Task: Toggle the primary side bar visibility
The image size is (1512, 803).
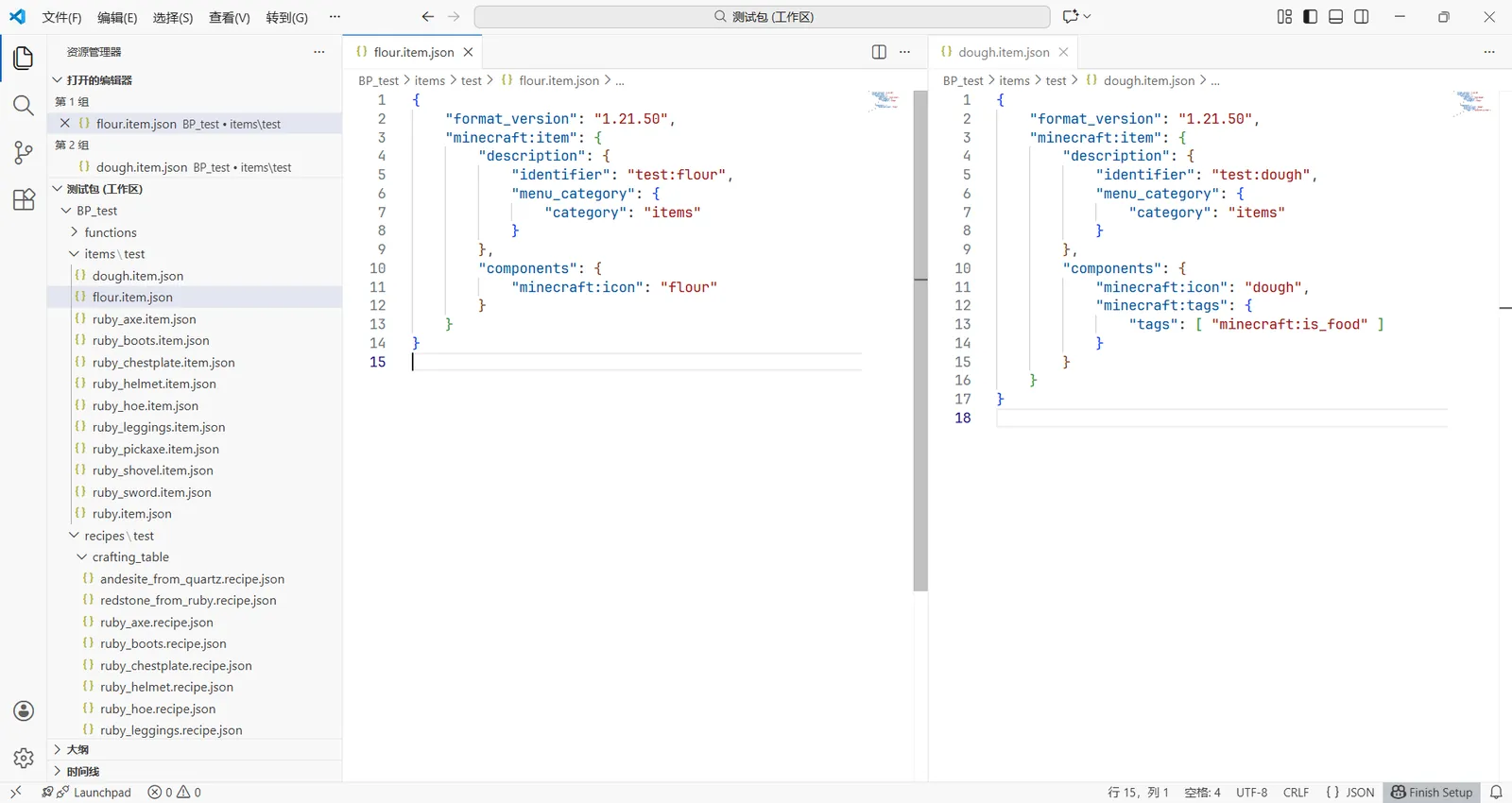Action: pos(1310,17)
